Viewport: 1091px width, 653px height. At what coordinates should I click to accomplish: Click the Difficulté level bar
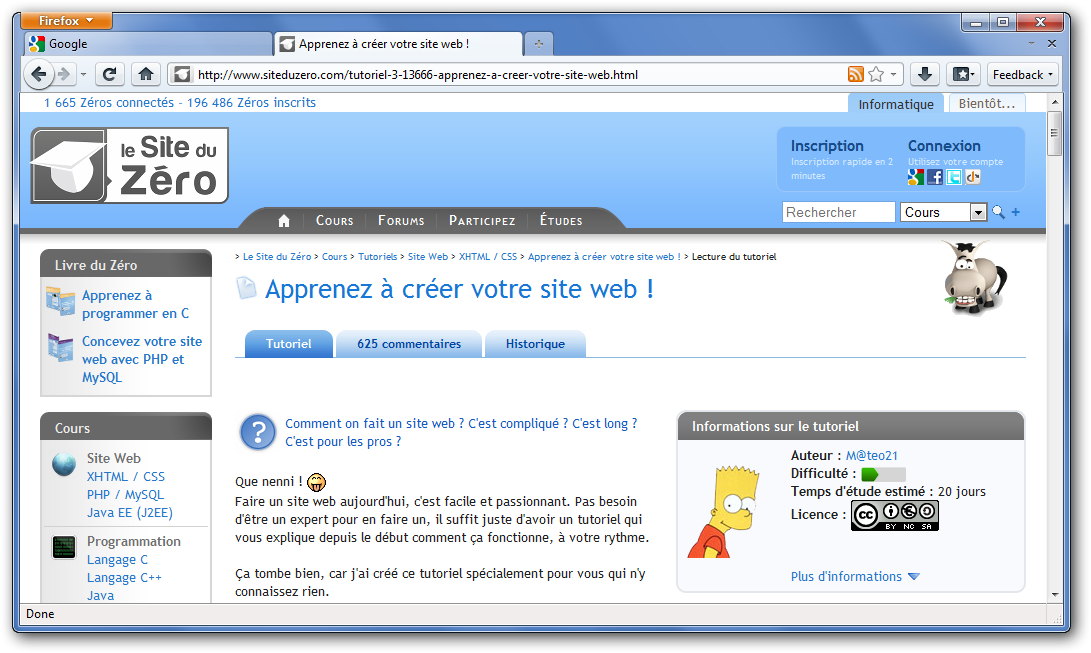click(x=883, y=474)
